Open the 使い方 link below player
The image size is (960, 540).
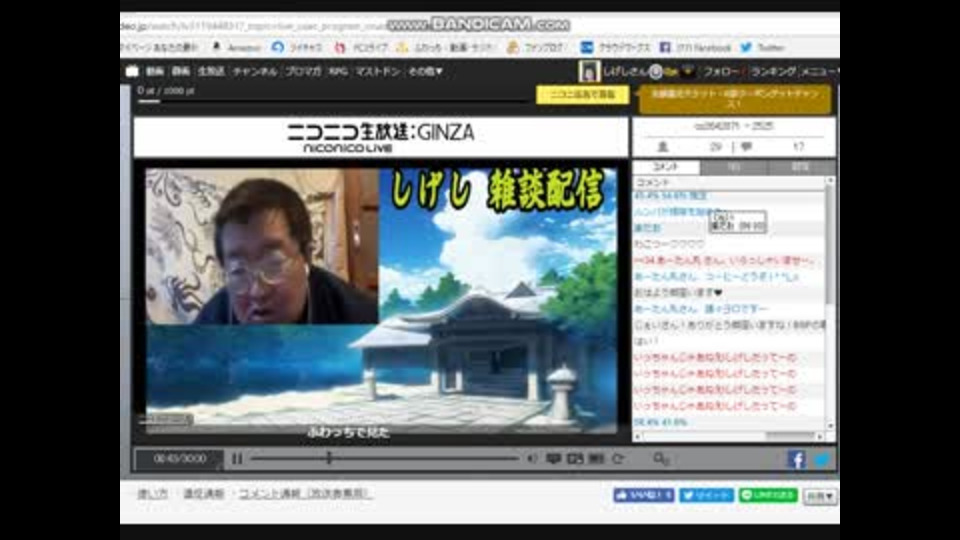pyautogui.click(x=152, y=493)
